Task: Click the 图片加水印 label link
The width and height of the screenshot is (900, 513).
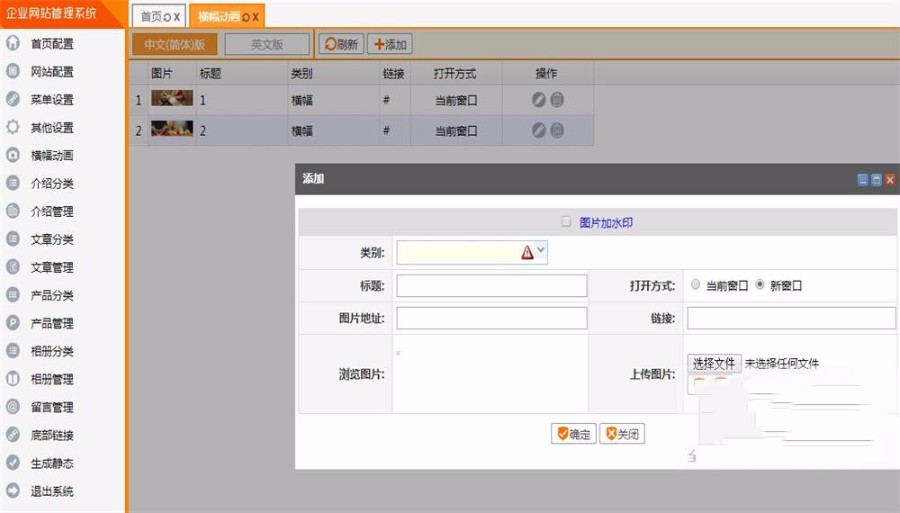Action: (x=606, y=223)
